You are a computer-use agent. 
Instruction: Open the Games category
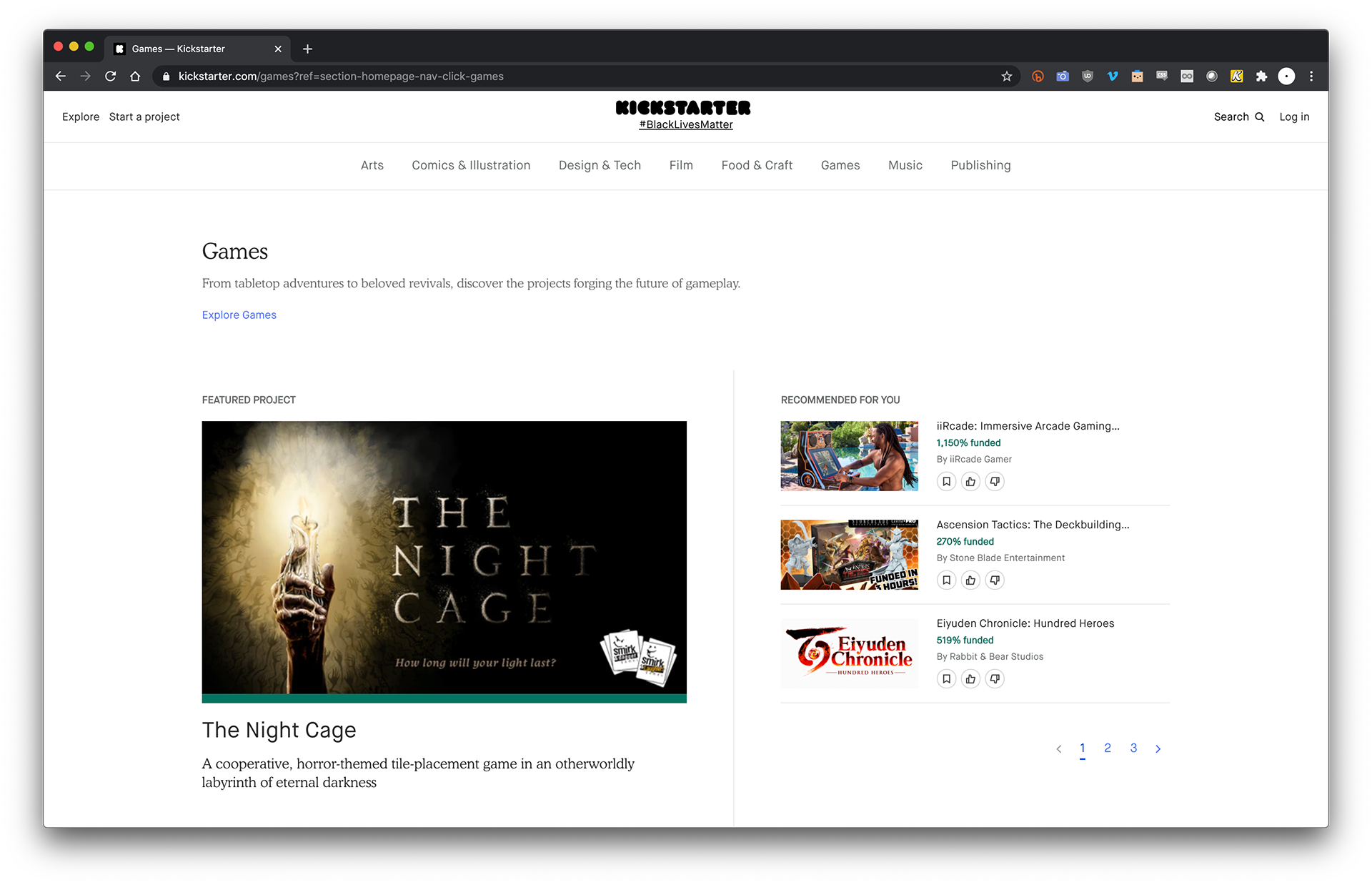(840, 165)
